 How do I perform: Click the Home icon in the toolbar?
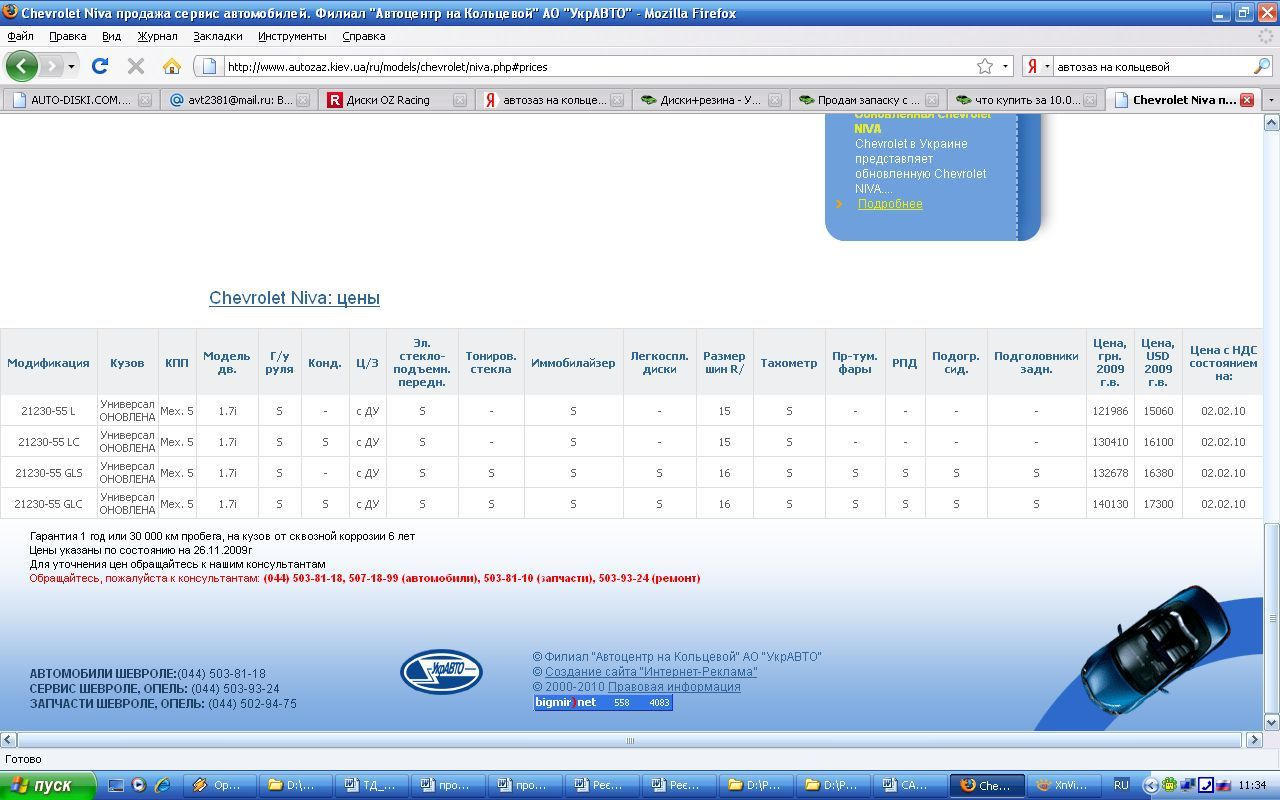171,66
